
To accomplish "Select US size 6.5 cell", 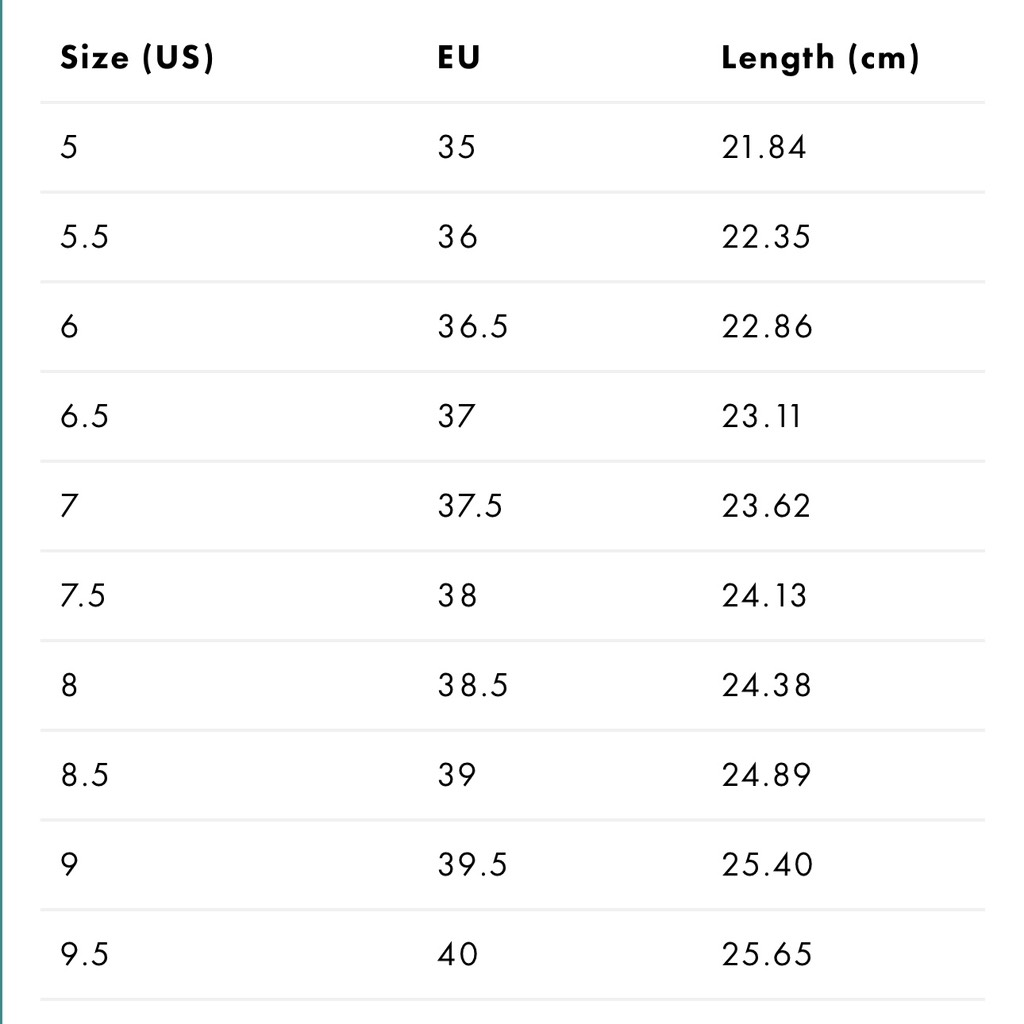I will [84, 416].
